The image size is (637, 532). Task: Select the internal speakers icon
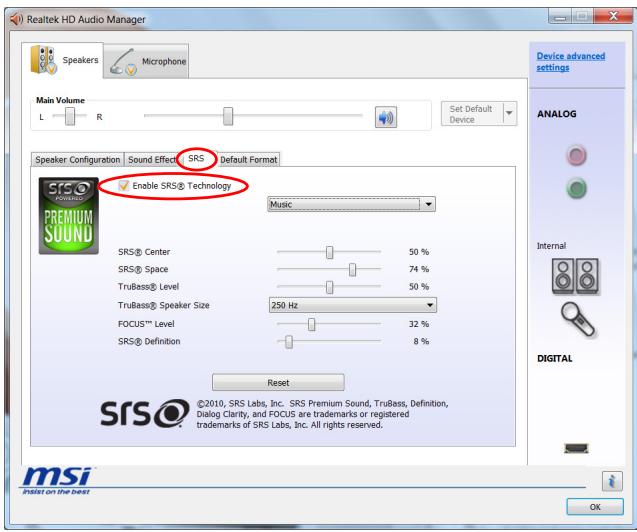[x=575, y=276]
